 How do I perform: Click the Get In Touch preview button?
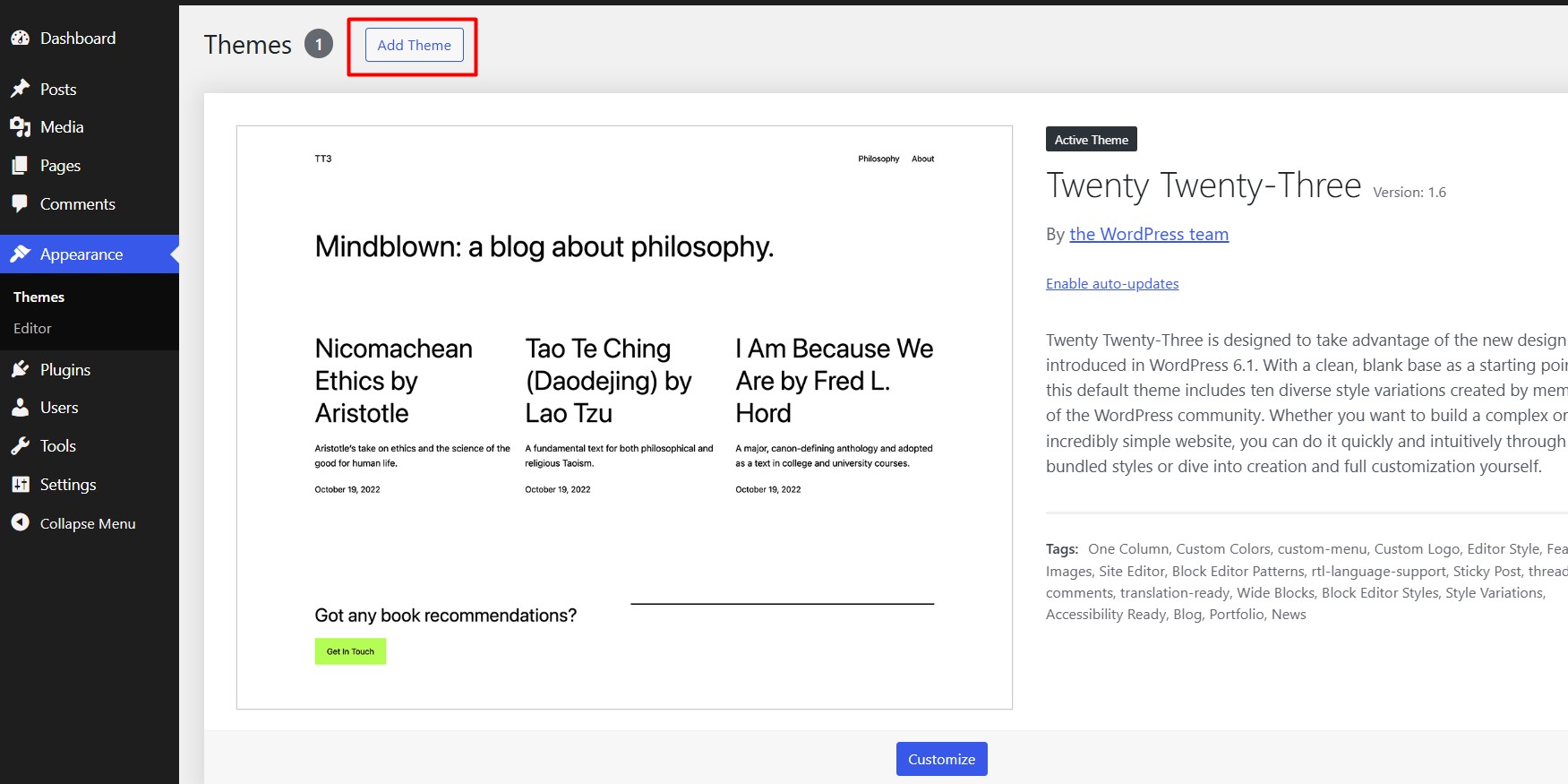click(x=350, y=651)
